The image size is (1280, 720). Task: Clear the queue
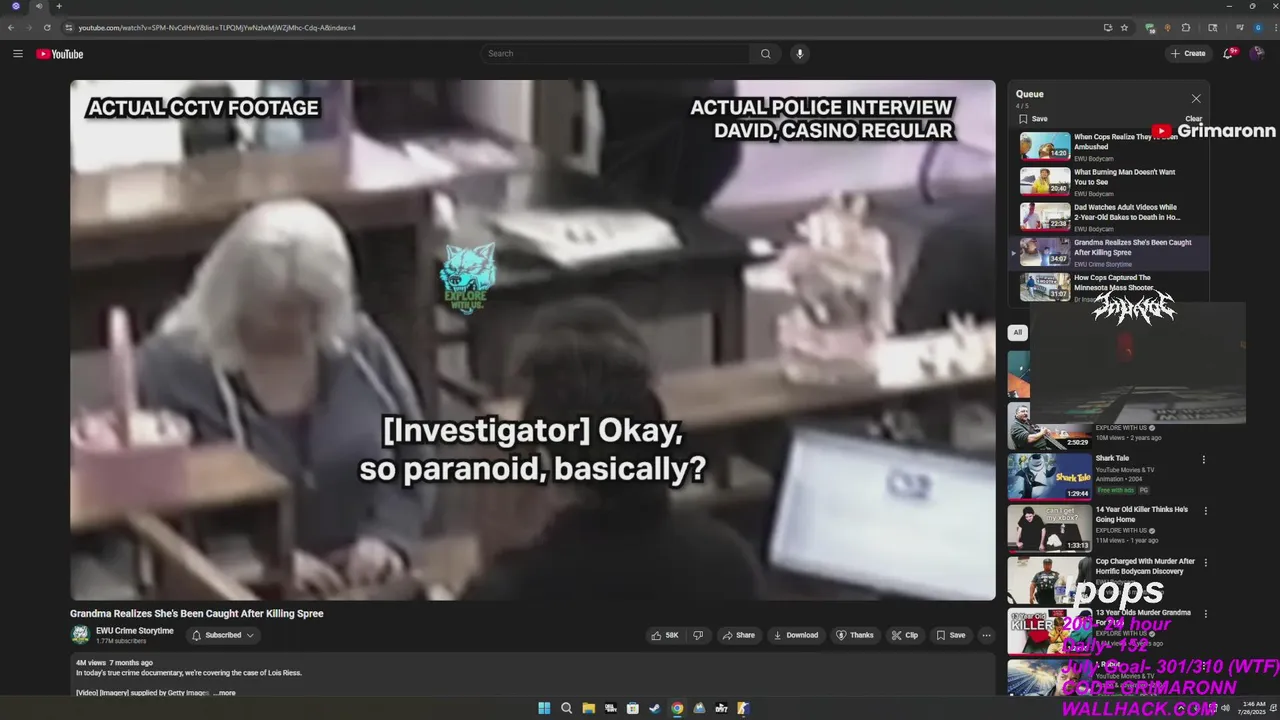[x=1193, y=119]
